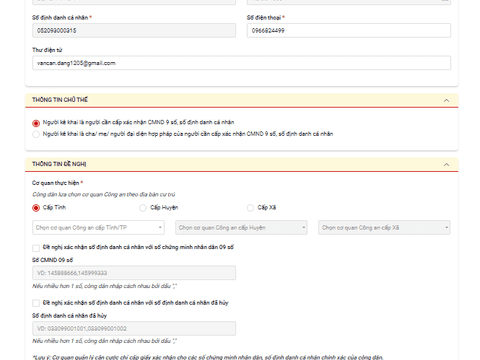Image resolution: width=480 pixels, height=360 pixels.
Task: Click the hint text below the Số CMND 09 số field
Action: pos(105,286)
